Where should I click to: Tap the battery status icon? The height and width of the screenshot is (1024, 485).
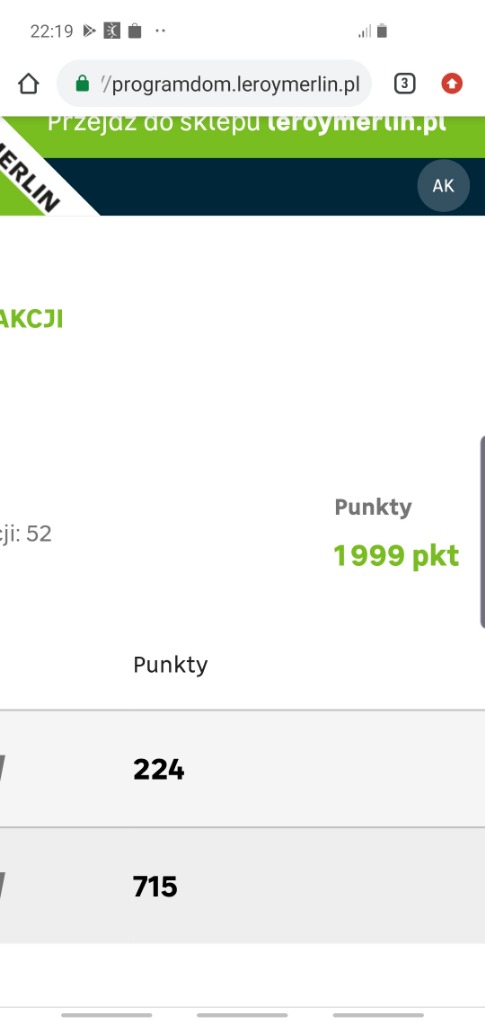pos(382,31)
